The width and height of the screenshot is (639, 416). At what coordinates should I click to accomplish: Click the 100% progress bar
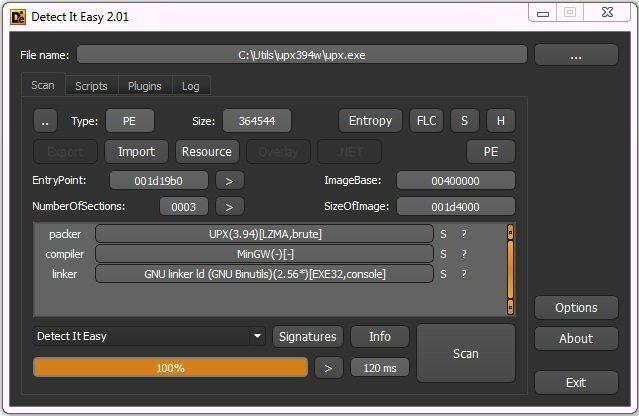pyautogui.click(x=170, y=368)
